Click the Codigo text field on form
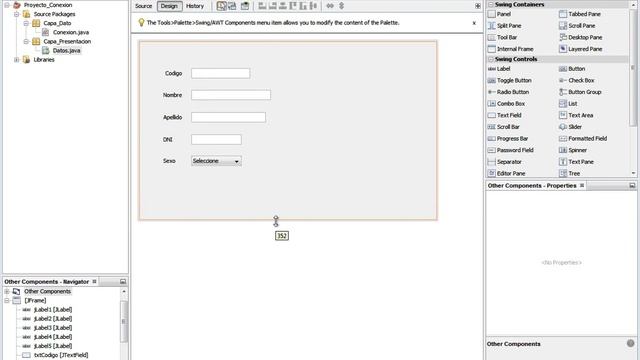Viewport: 640px width, 360px height. 220,73
